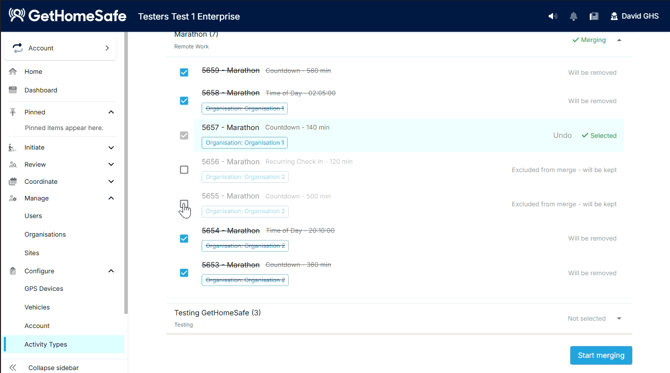
Task: Check the 5655 - Marathon checkbox
Action: pos(184,204)
